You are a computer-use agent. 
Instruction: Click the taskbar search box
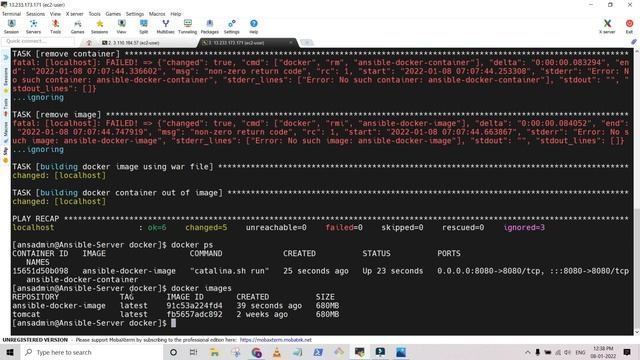91,352
